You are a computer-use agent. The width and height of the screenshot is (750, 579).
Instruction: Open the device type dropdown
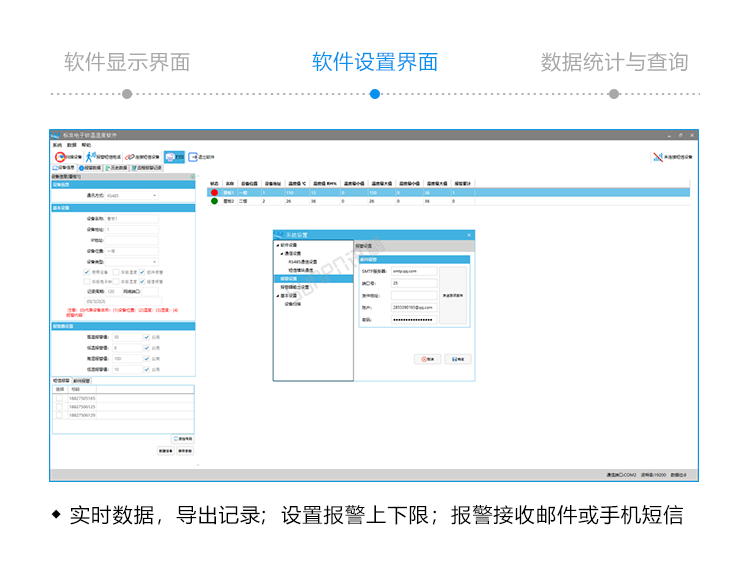pyautogui.click(x=154, y=261)
